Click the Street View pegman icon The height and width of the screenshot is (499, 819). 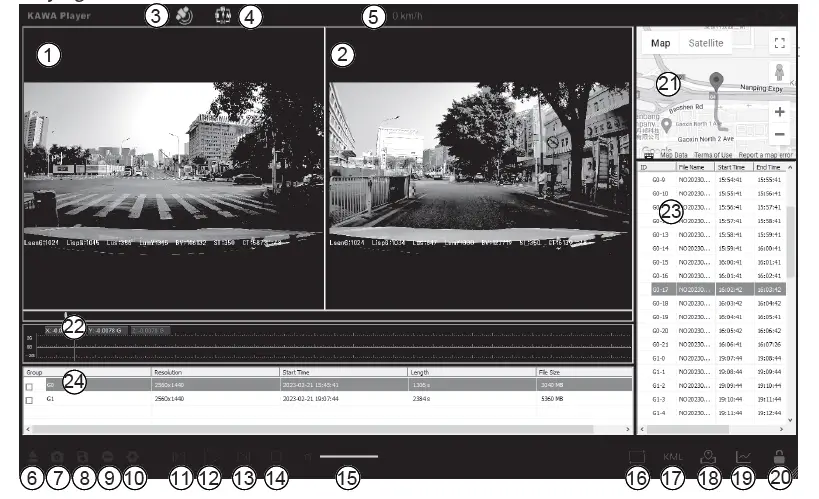pos(779,73)
